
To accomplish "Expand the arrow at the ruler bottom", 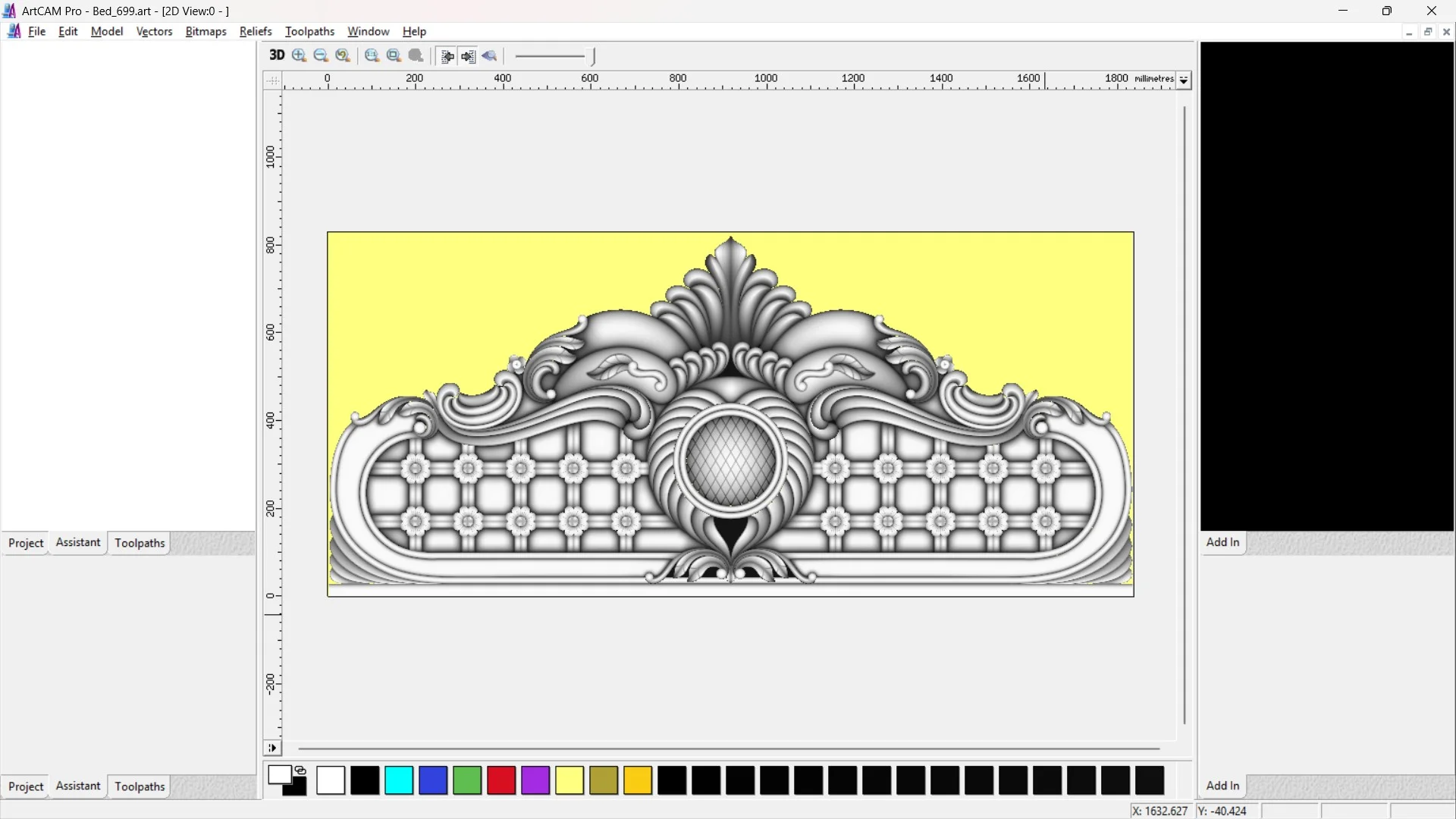I will [x=272, y=748].
